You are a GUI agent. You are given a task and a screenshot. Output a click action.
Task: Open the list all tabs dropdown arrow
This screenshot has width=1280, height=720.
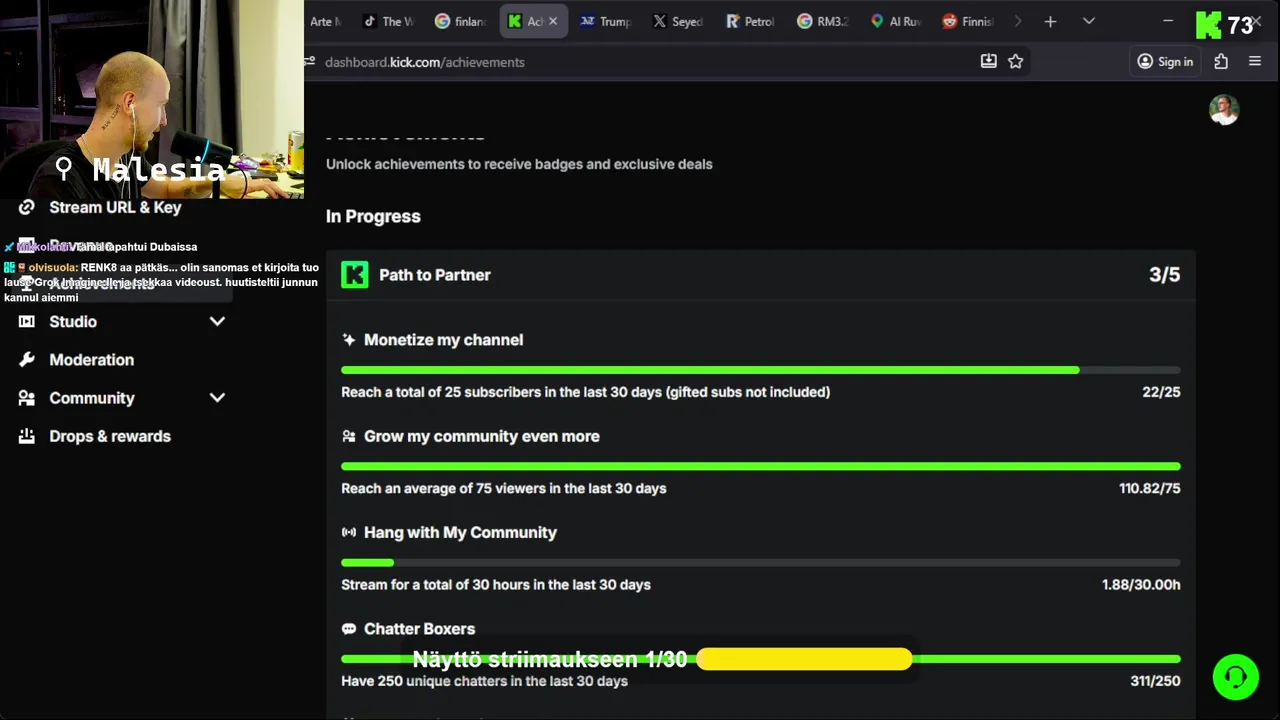(1089, 21)
